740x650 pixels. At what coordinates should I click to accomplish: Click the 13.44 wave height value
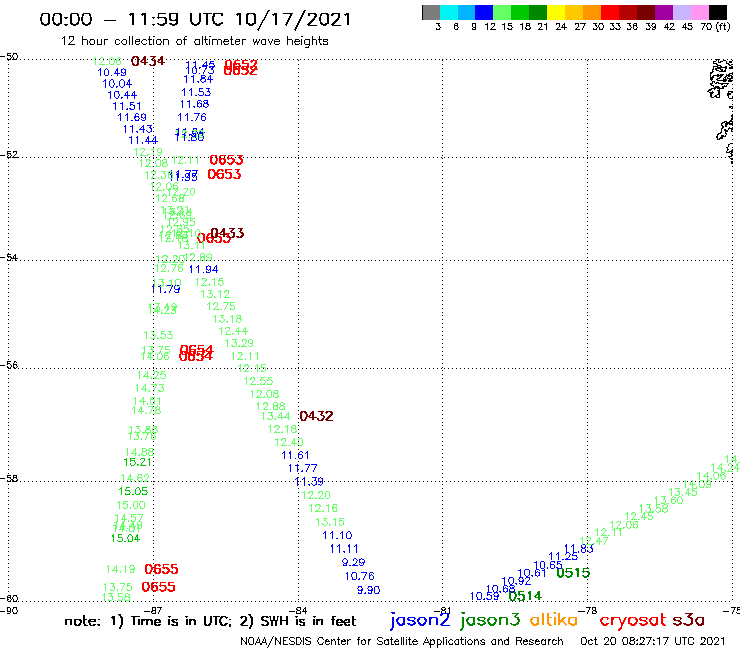point(276,416)
